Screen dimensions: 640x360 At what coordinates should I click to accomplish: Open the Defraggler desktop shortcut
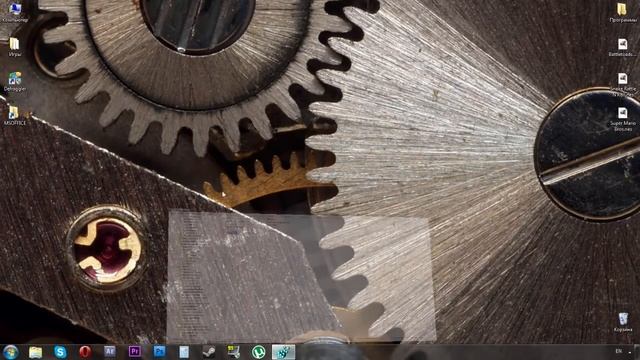point(15,82)
